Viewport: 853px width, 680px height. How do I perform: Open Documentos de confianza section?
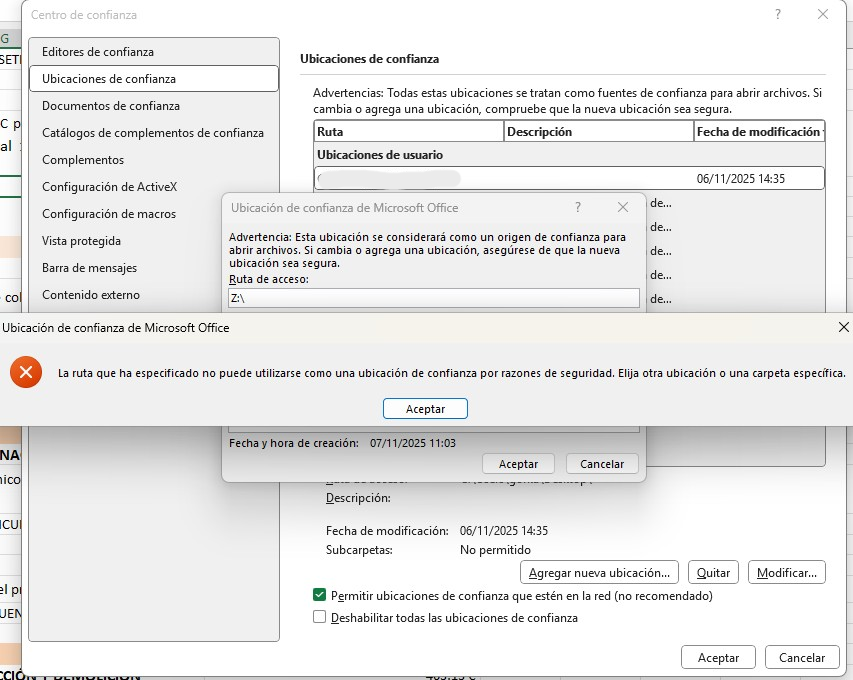tap(153, 106)
